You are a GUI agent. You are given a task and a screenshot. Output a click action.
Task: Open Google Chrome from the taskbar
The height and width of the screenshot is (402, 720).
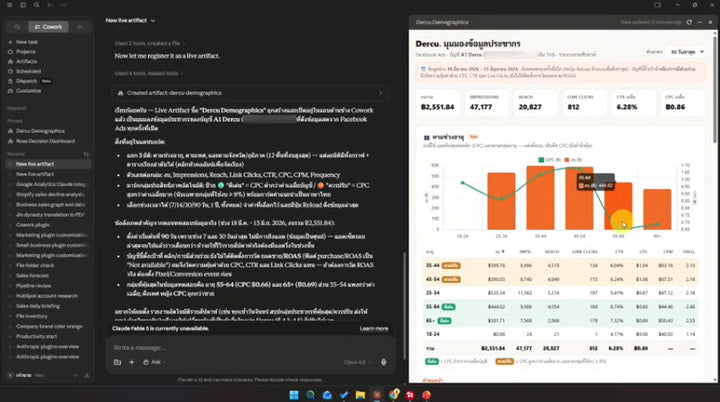(x=394, y=395)
